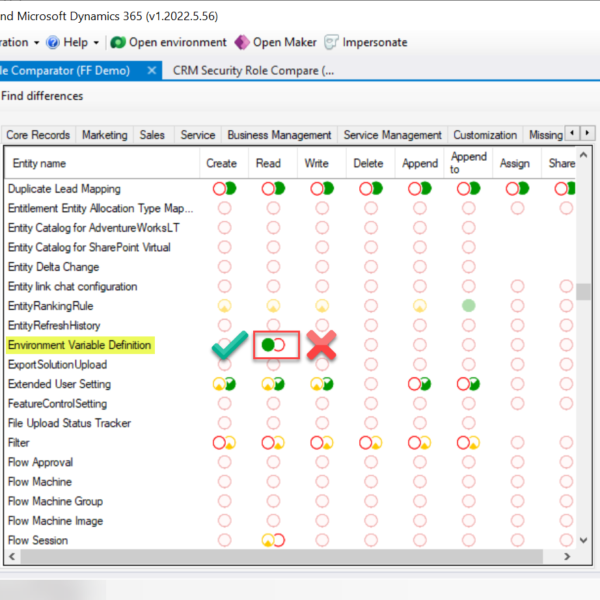Click the Open Maker icon
Viewport: 600px width, 600px height.
[x=241, y=42]
